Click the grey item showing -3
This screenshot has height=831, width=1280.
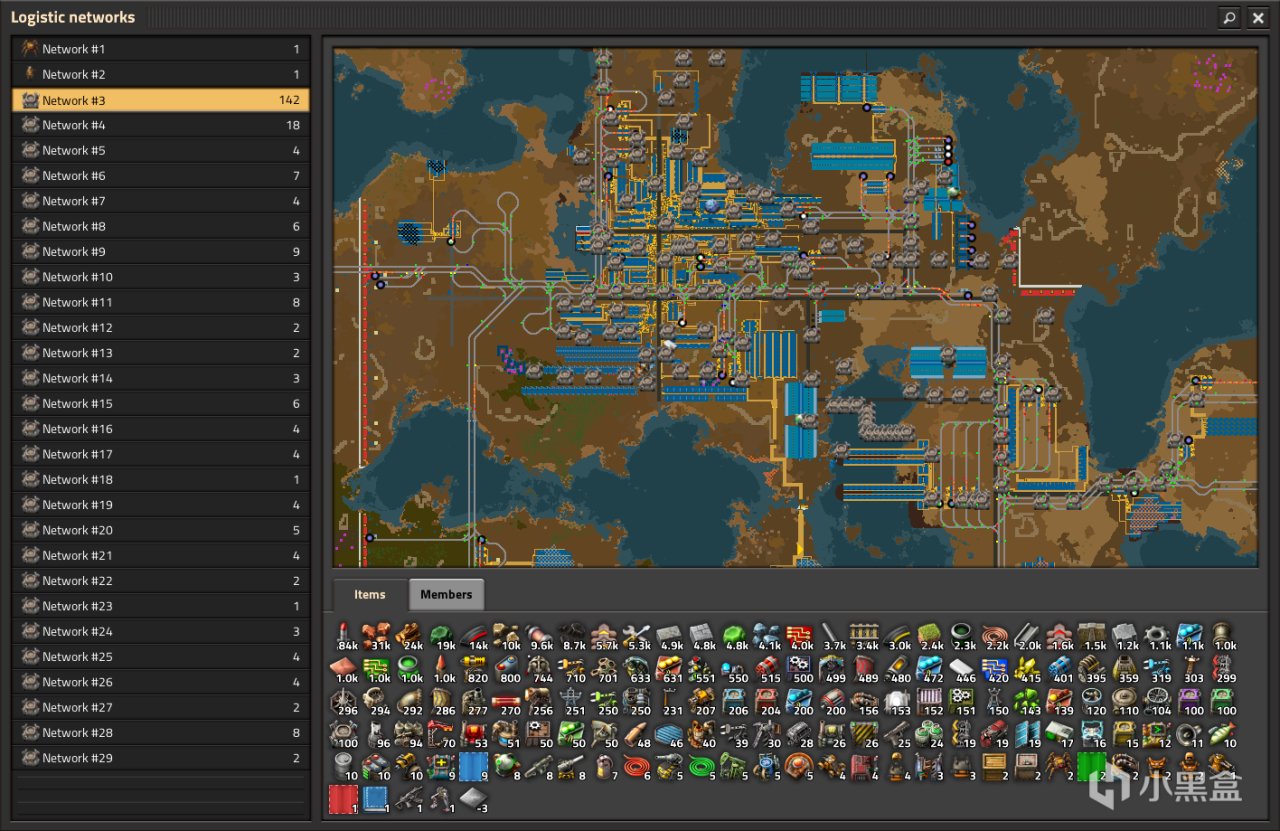(474, 800)
